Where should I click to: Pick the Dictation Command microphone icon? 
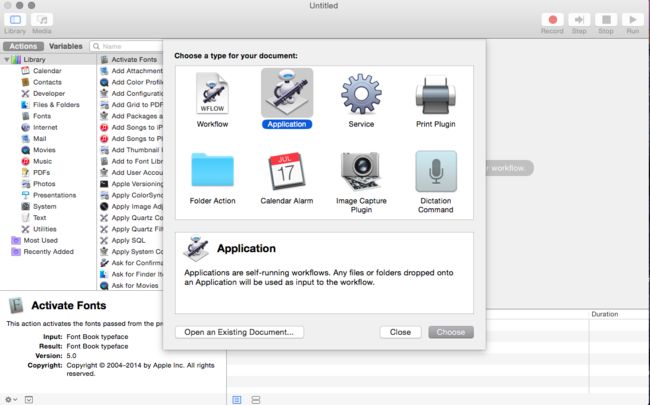coord(436,171)
